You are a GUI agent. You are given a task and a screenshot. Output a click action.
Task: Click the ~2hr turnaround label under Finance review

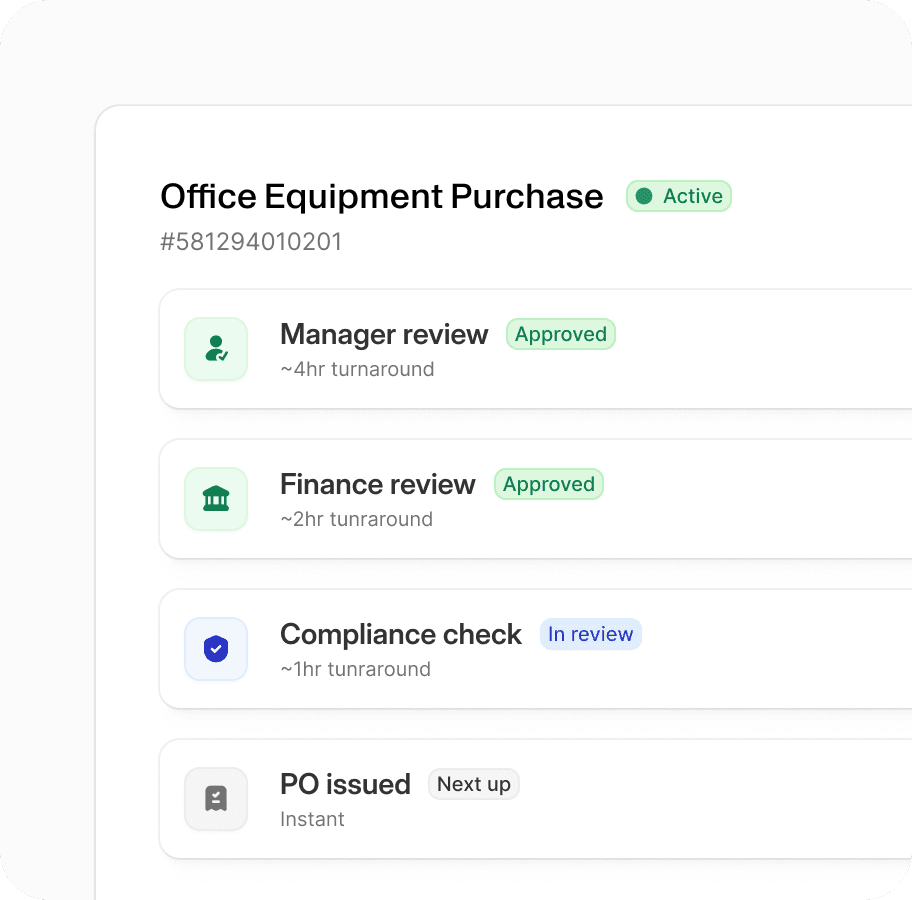(x=356, y=519)
